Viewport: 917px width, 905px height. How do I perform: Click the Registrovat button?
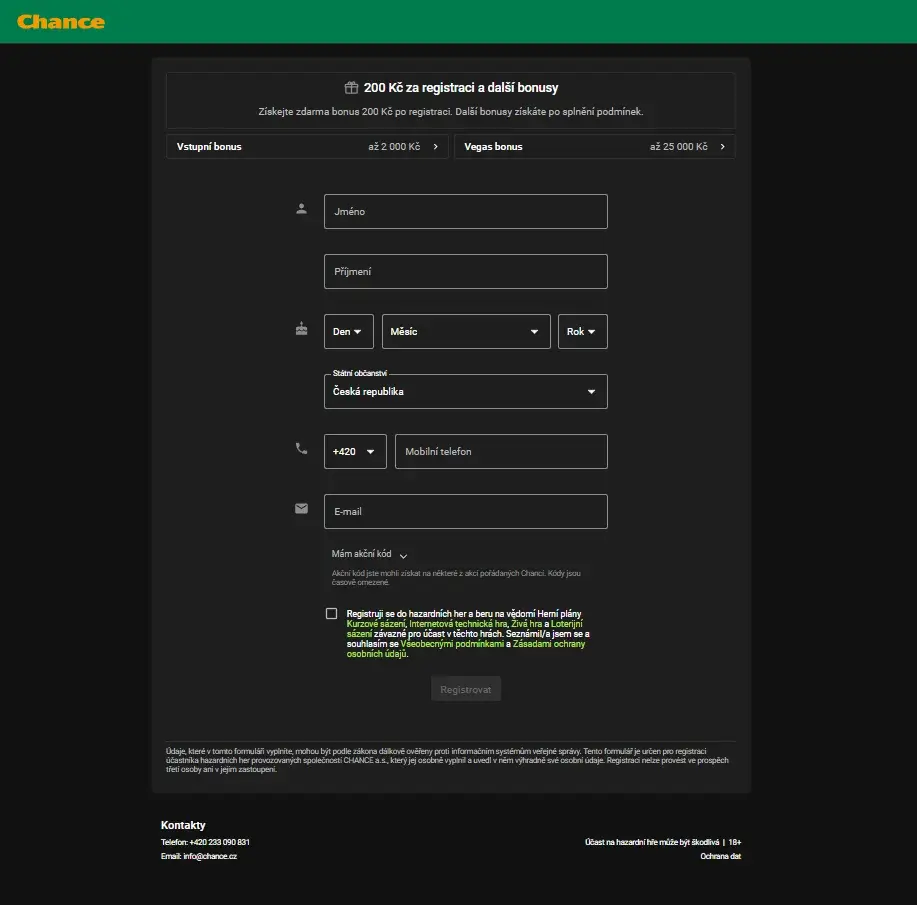click(466, 690)
